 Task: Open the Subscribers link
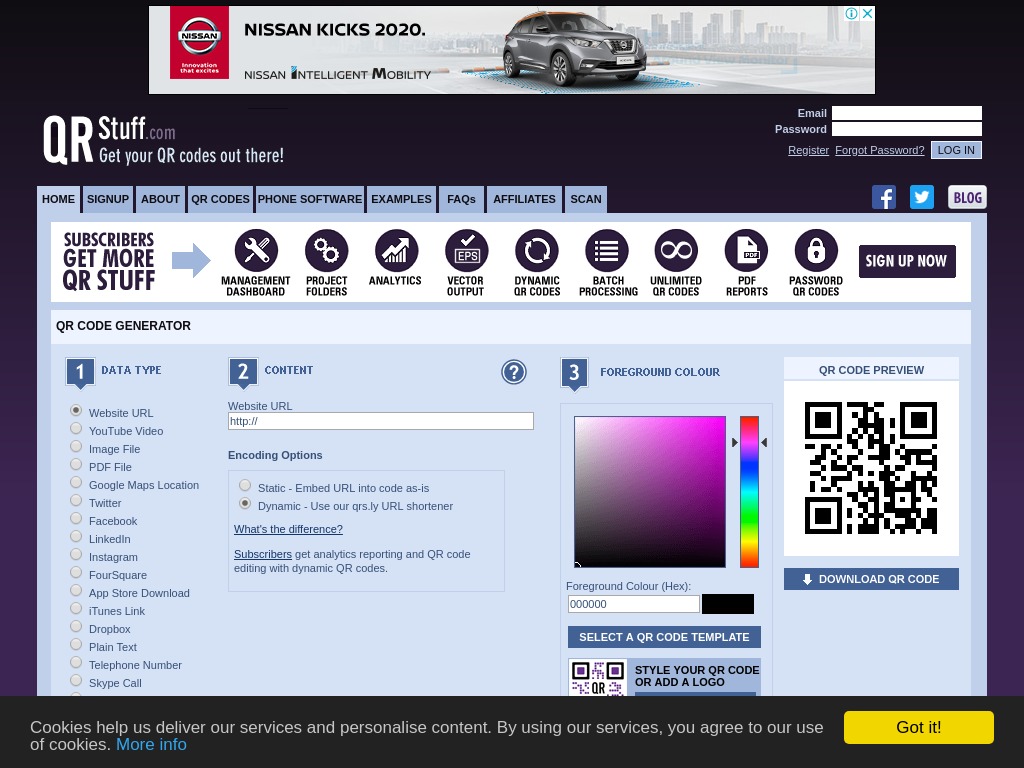point(263,554)
